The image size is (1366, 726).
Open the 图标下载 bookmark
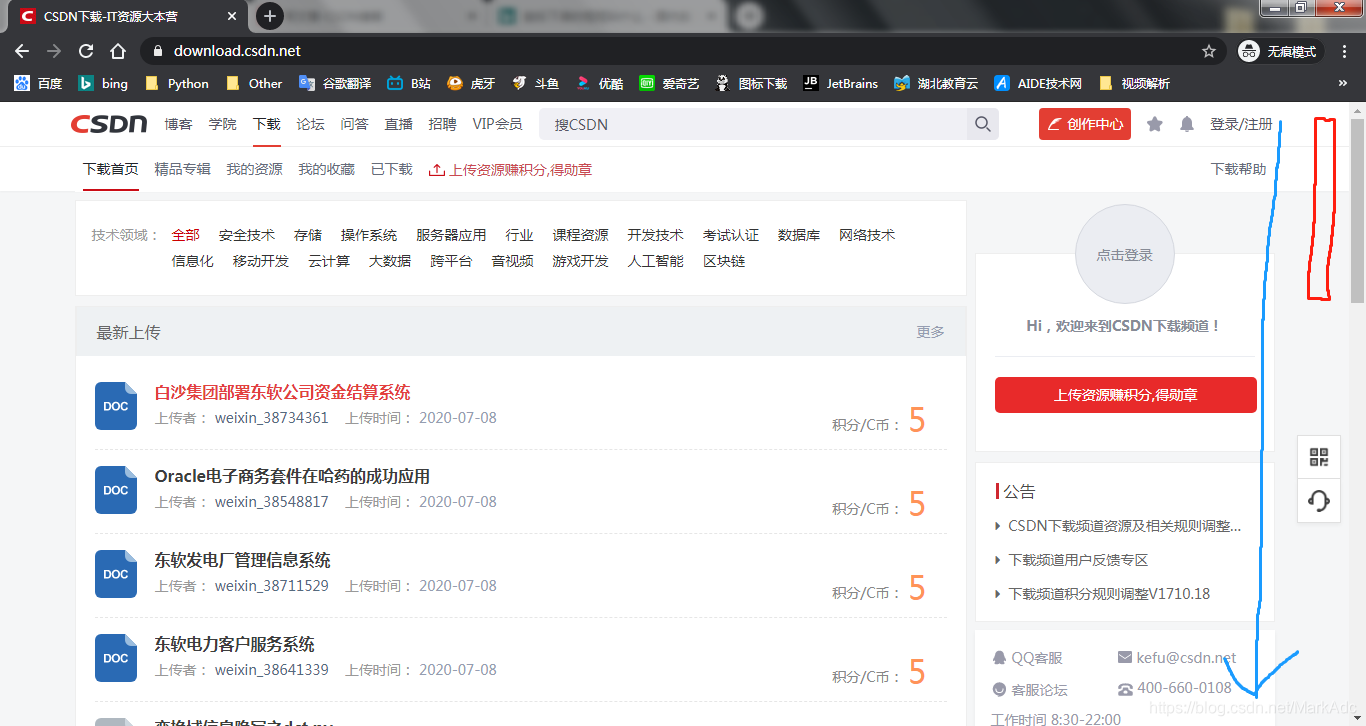[751, 83]
